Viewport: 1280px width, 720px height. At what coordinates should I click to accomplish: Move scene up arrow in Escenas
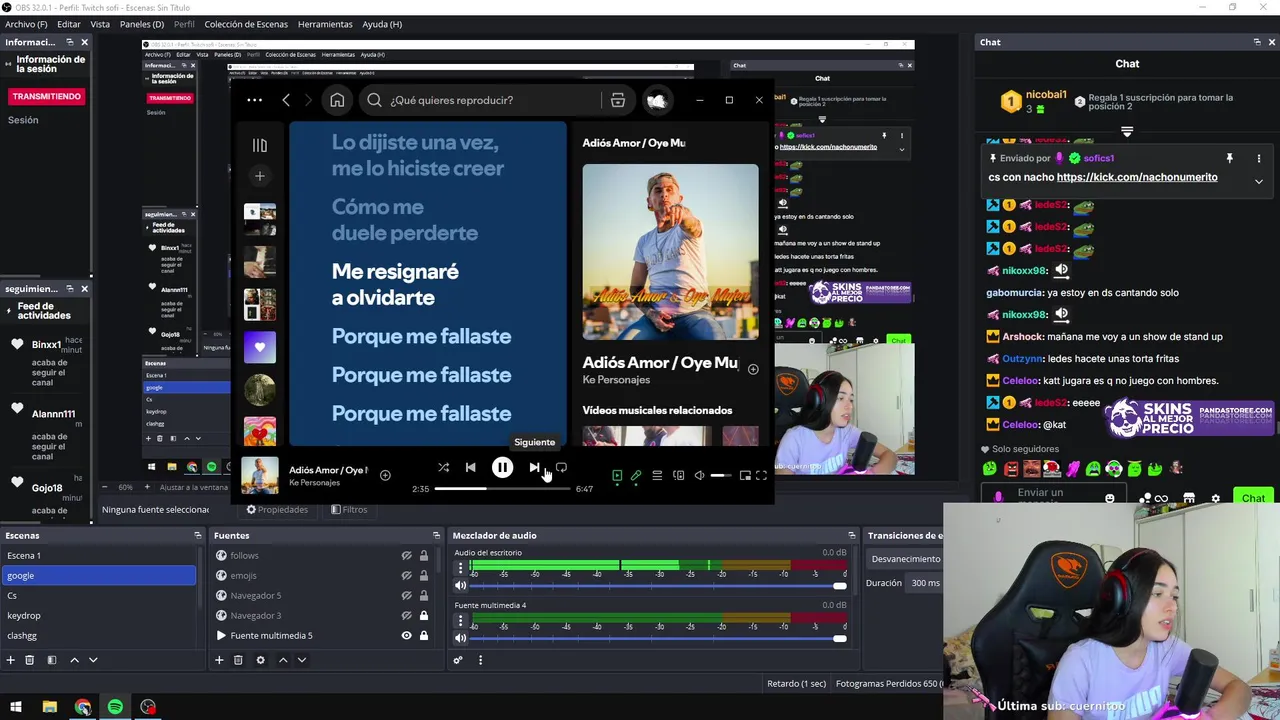tap(74, 660)
